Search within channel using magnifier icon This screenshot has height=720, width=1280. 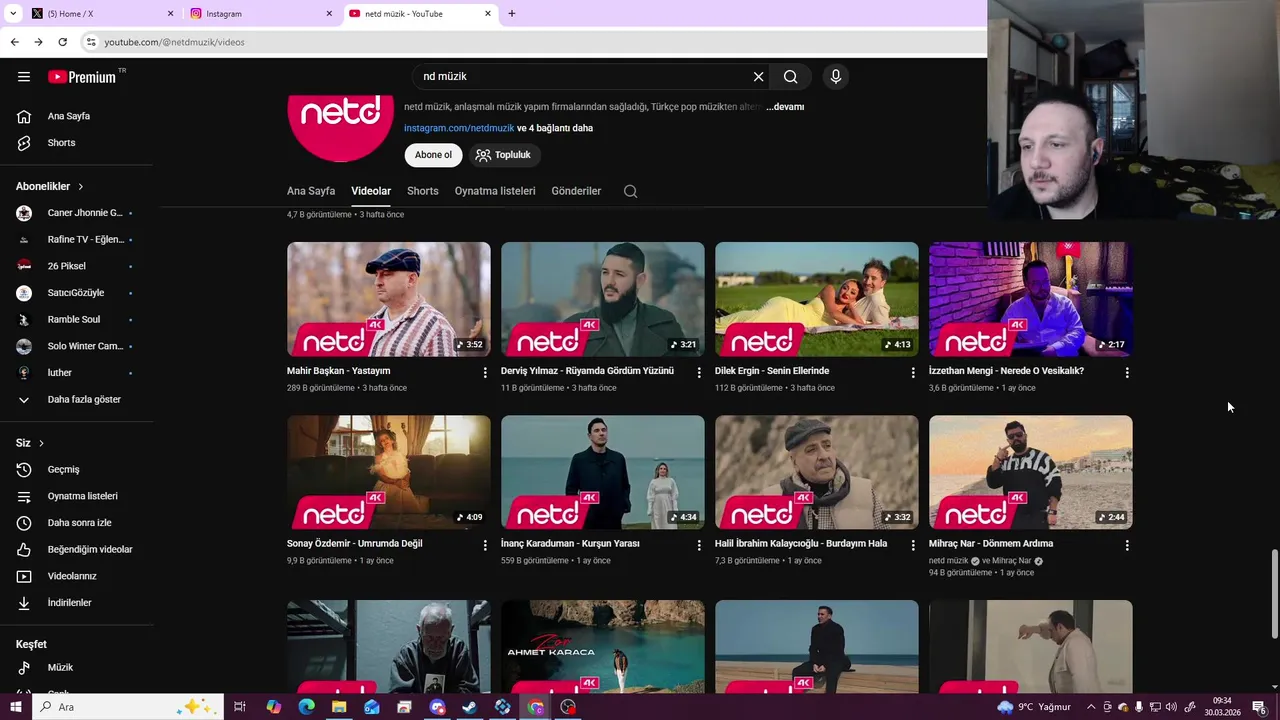click(630, 191)
